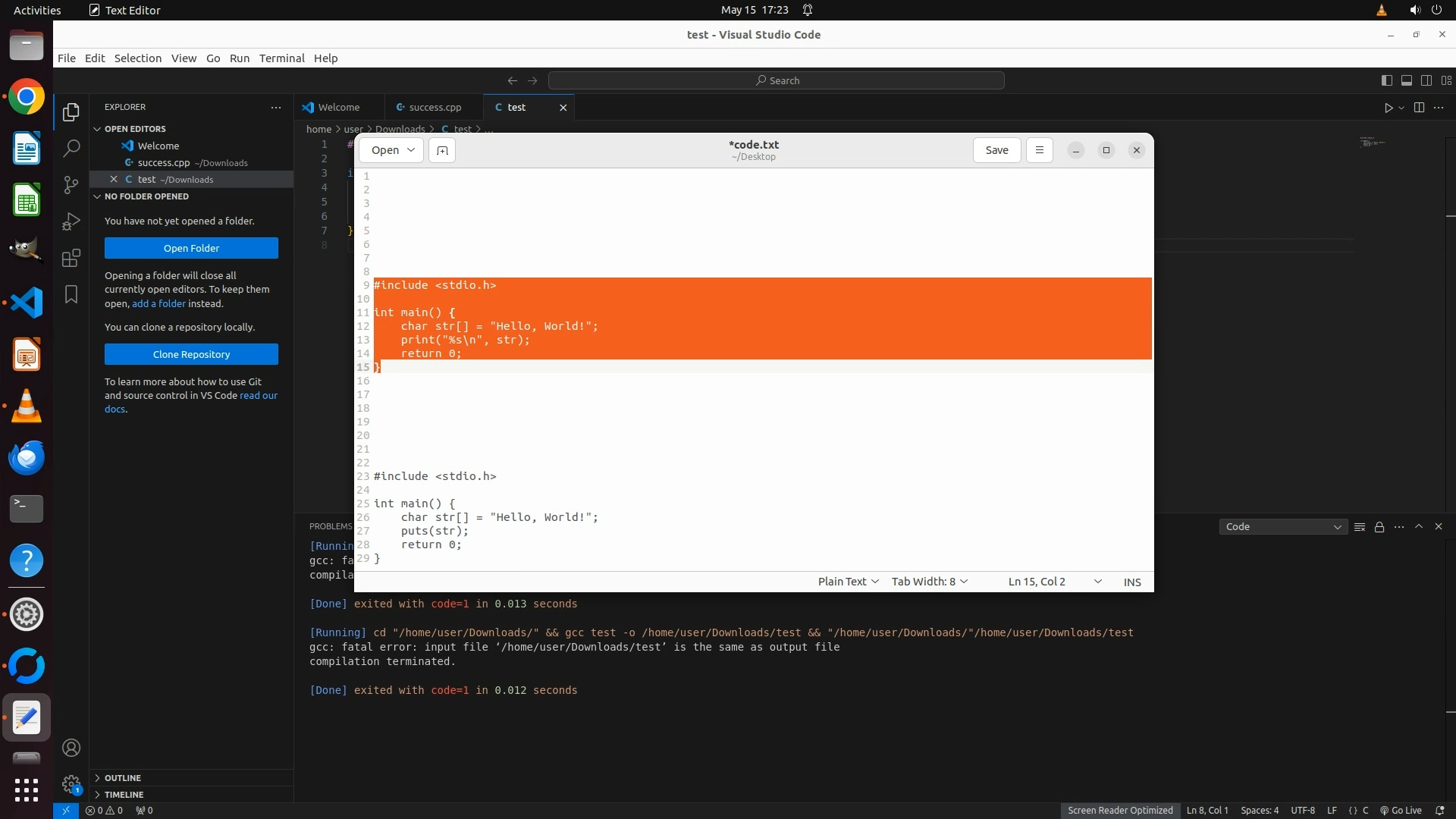Open the Search view in activity bar

[x=71, y=148]
